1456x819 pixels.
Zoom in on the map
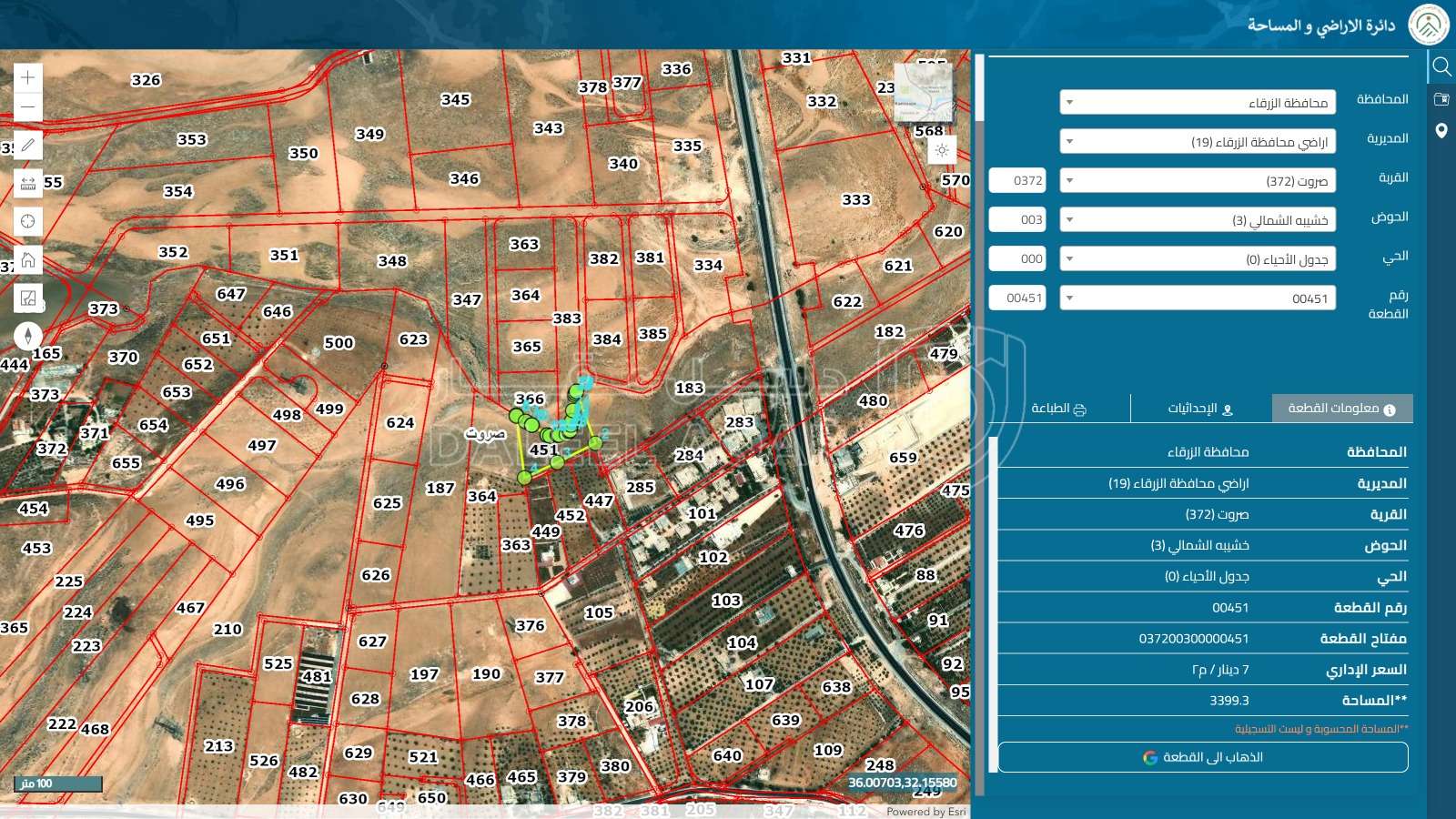[x=28, y=77]
